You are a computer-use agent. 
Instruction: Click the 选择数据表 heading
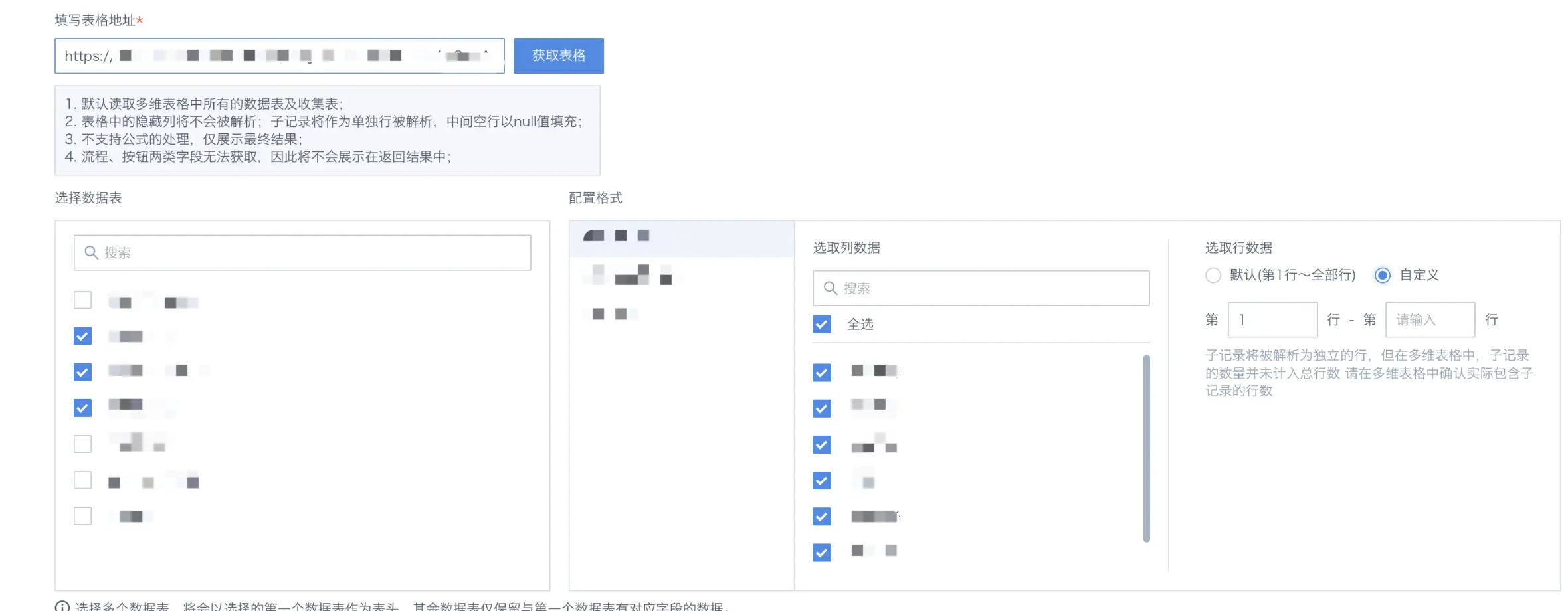88,198
